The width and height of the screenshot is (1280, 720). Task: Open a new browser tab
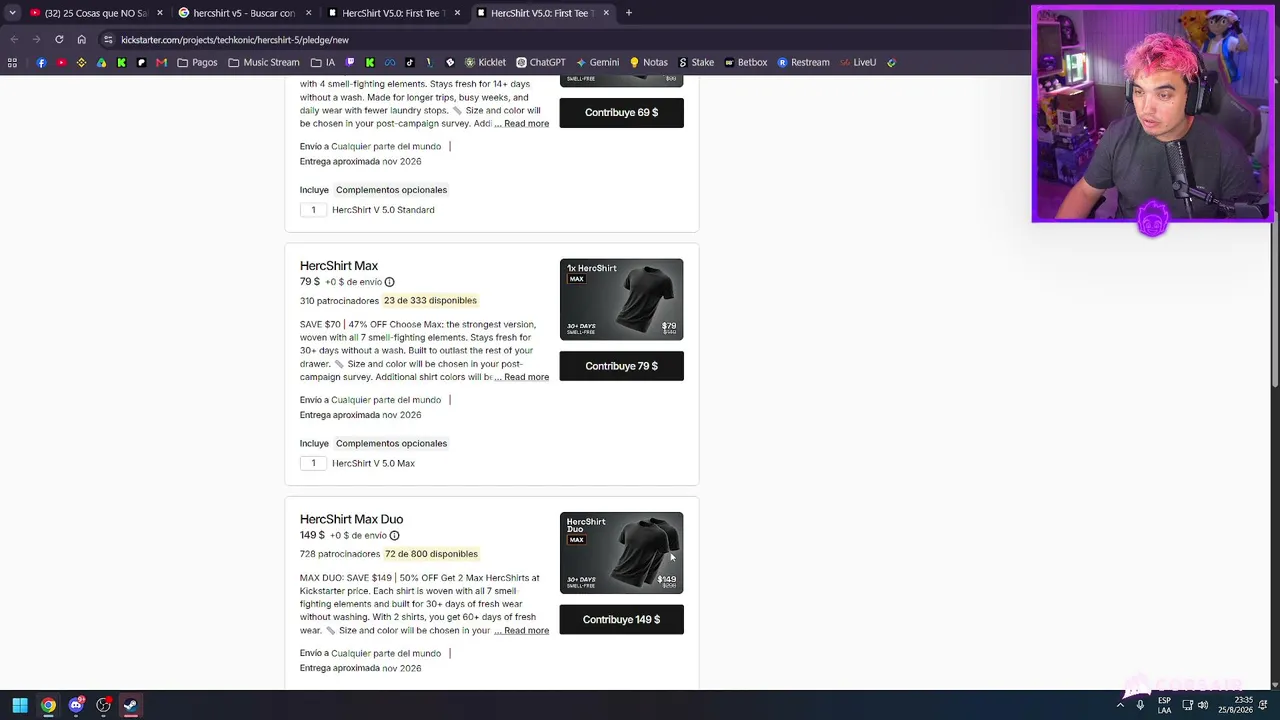click(629, 13)
